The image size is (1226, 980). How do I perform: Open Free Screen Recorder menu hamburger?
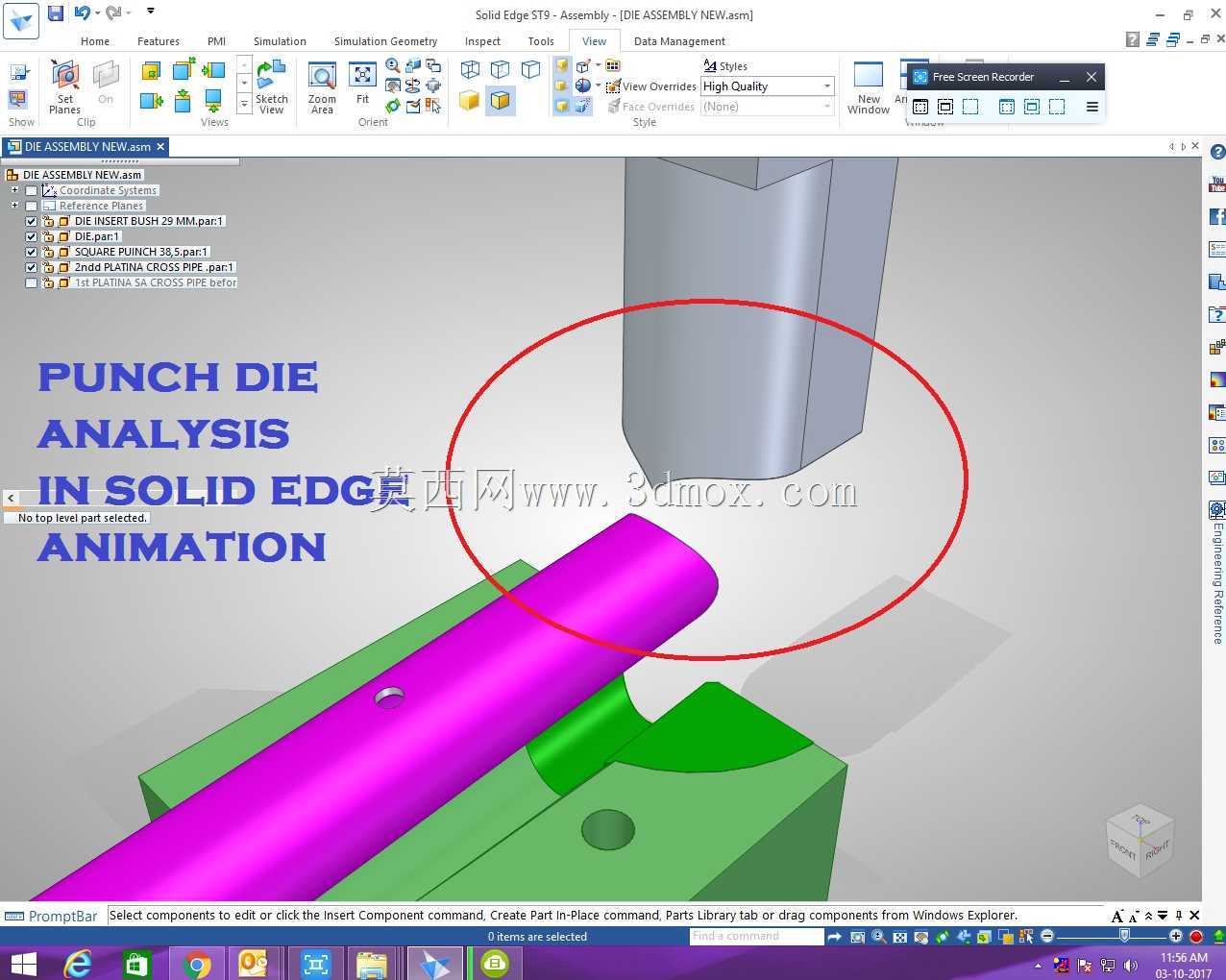coord(1091,107)
